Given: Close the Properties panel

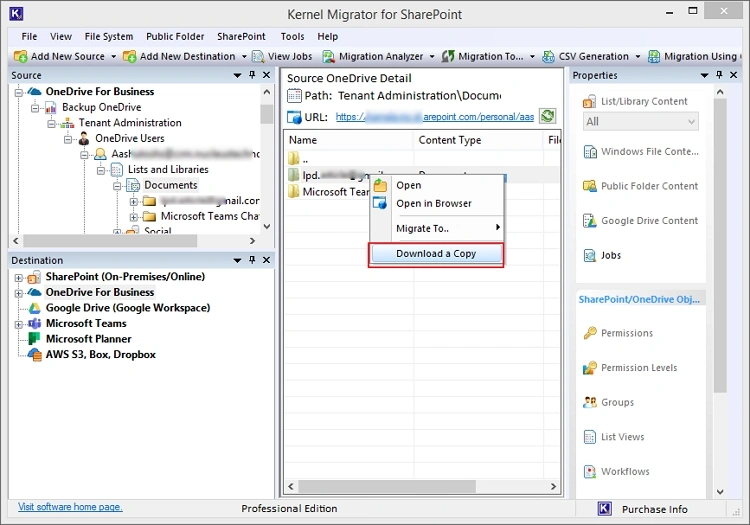Looking at the screenshot, I should click(733, 75).
